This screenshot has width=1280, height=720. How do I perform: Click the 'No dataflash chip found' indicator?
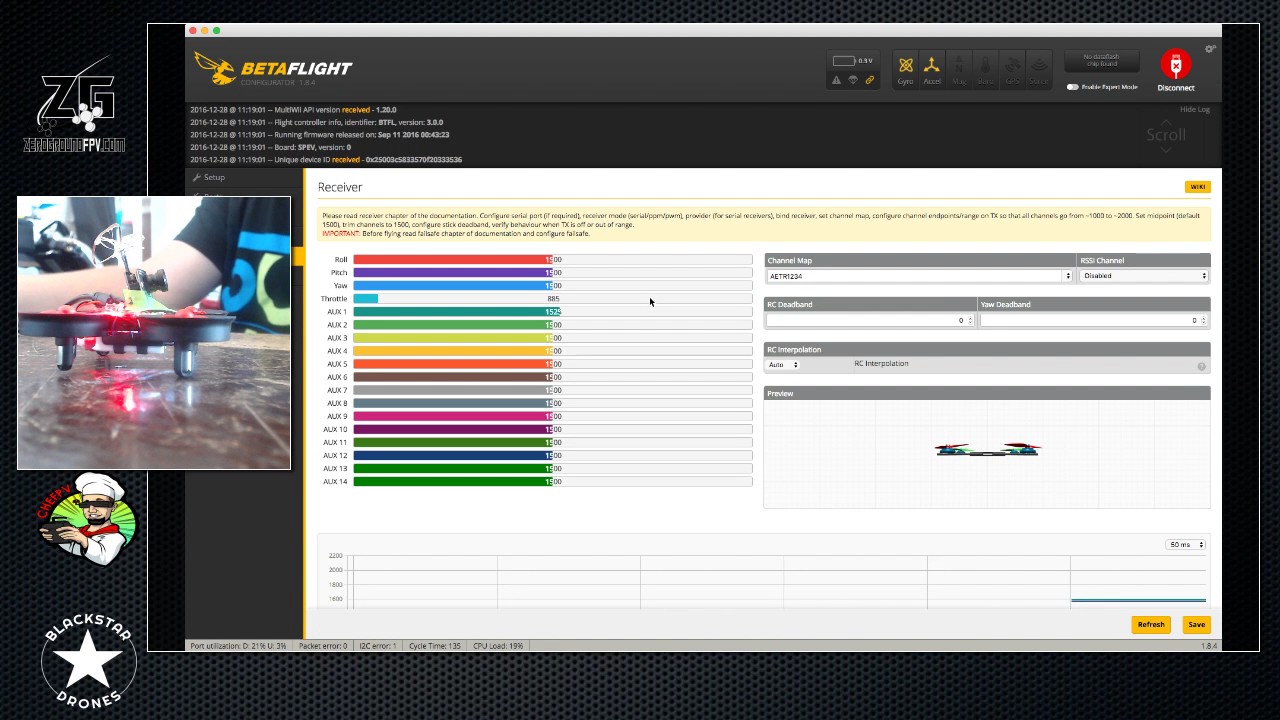[x=1102, y=61]
